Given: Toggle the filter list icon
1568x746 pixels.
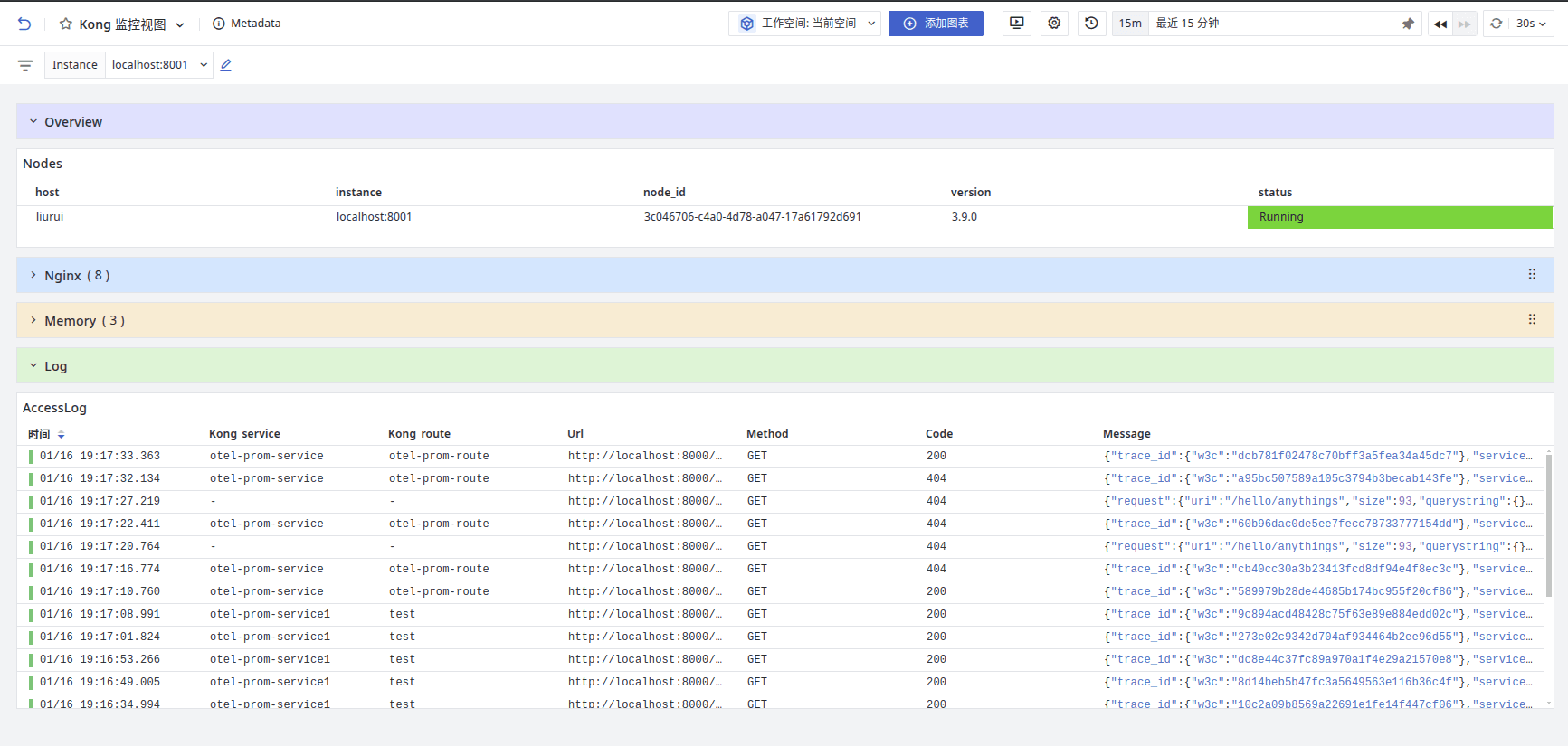Looking at the screenshot, I should [x=25, y=65].
